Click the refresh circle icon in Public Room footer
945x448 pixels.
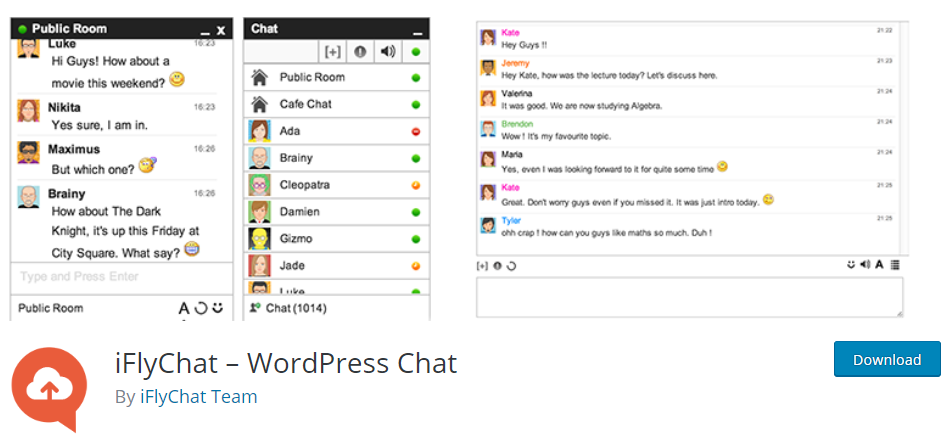tap(201, 308)
